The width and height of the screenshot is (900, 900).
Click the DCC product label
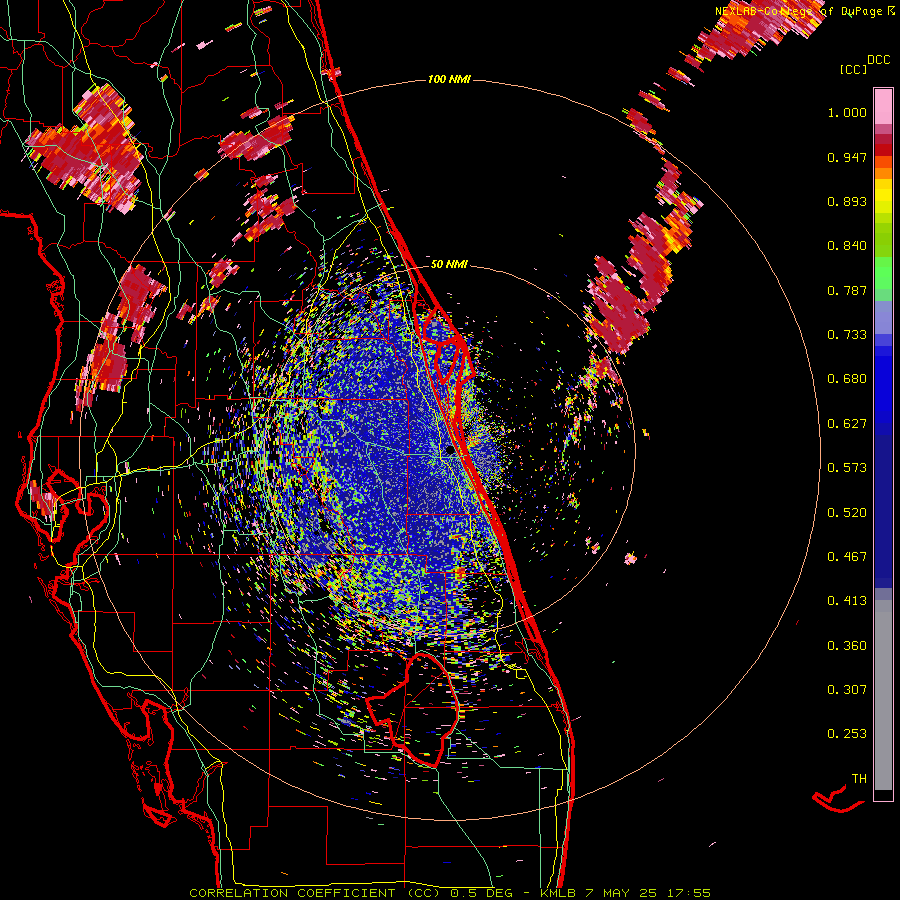[x=879, y=60]
